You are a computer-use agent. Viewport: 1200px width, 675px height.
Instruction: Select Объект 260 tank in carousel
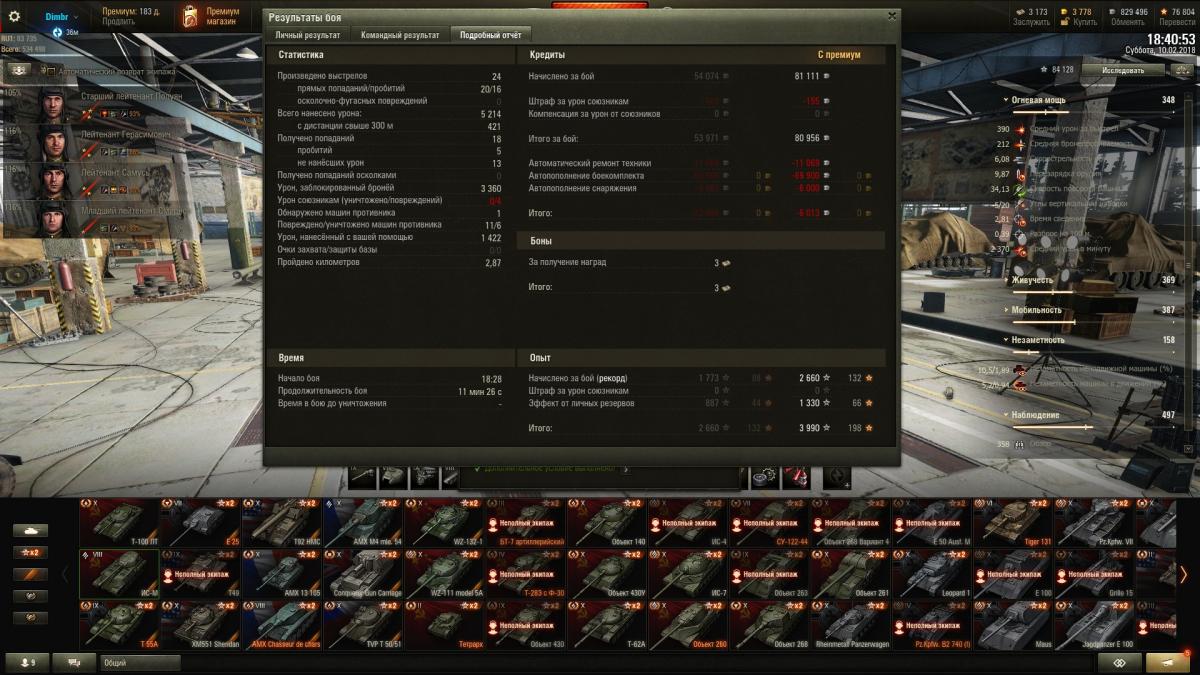pos(687,625)
